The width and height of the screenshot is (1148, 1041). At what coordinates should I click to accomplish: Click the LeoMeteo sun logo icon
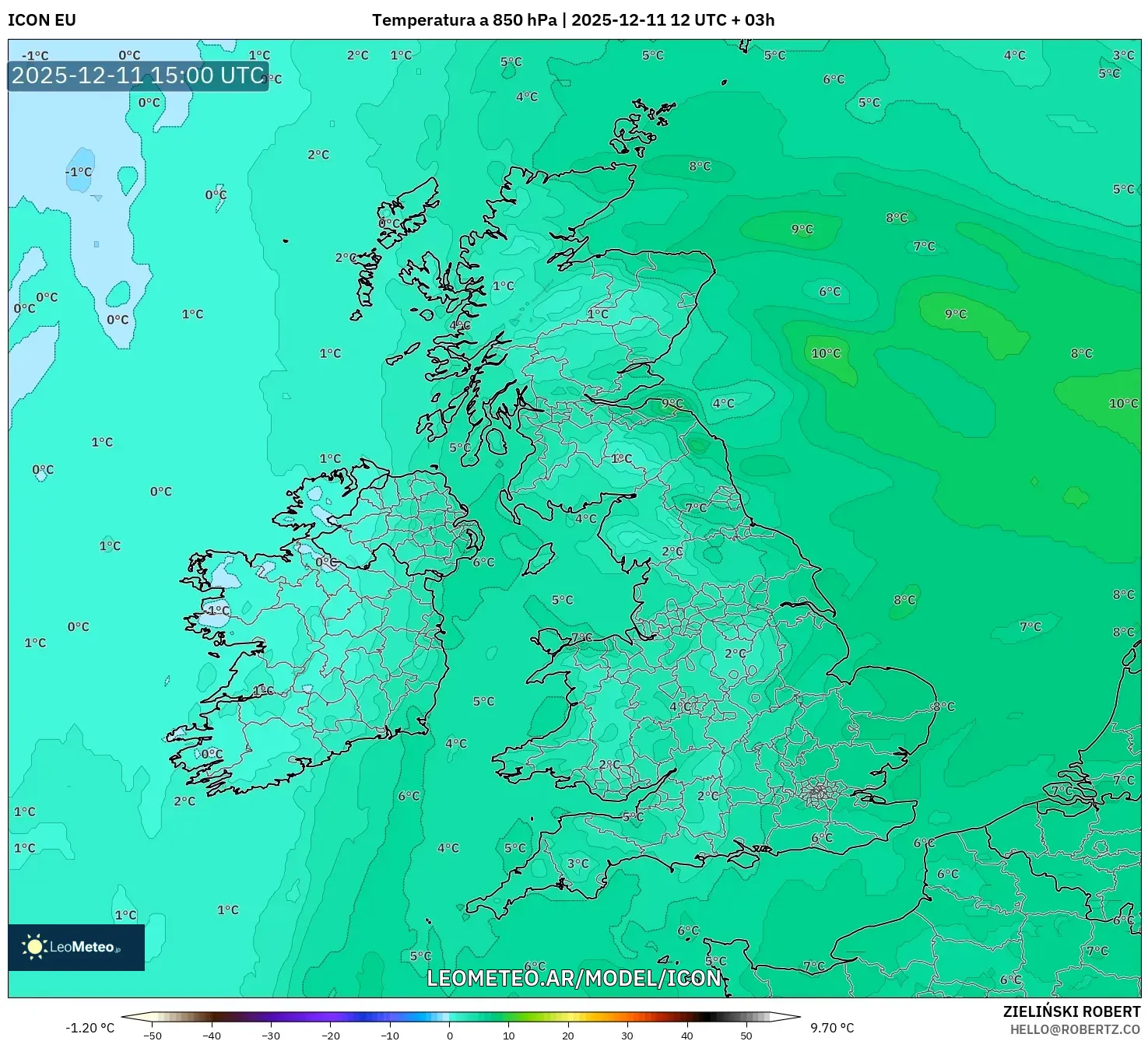click(x=33, y=948)
